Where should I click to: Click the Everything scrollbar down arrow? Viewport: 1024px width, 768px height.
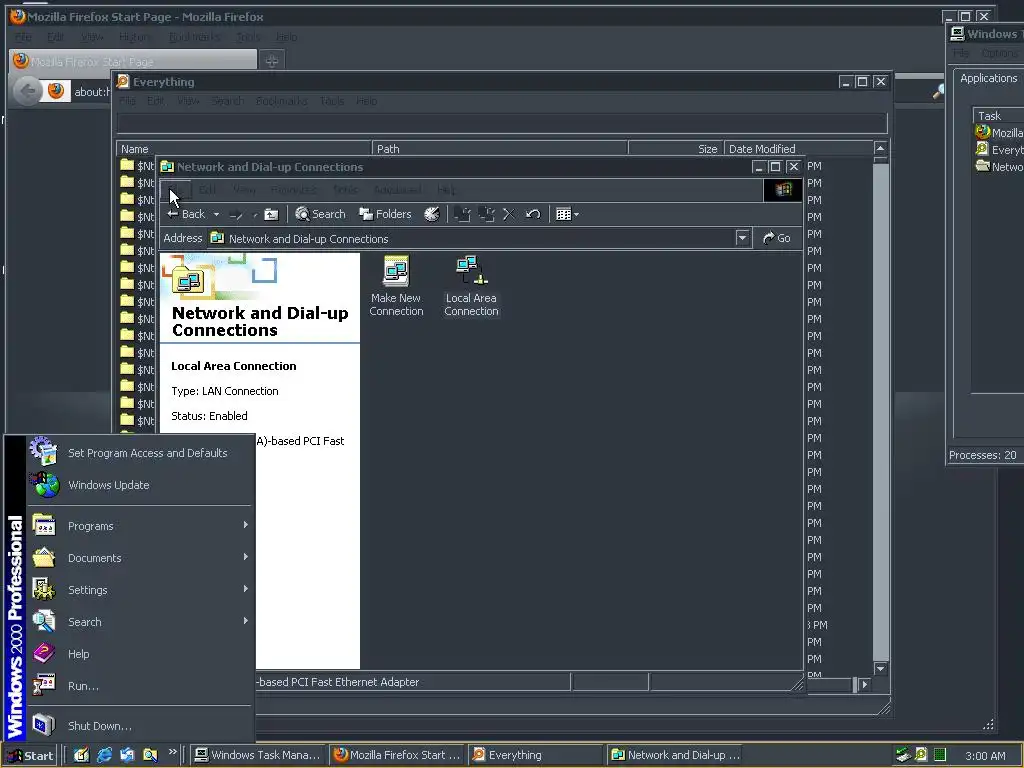[880, 669]
